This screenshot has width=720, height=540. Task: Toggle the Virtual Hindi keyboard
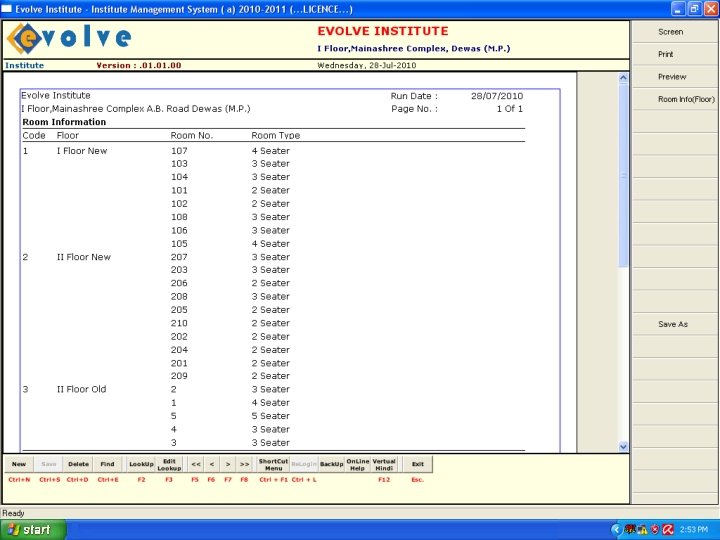(384, 465)
